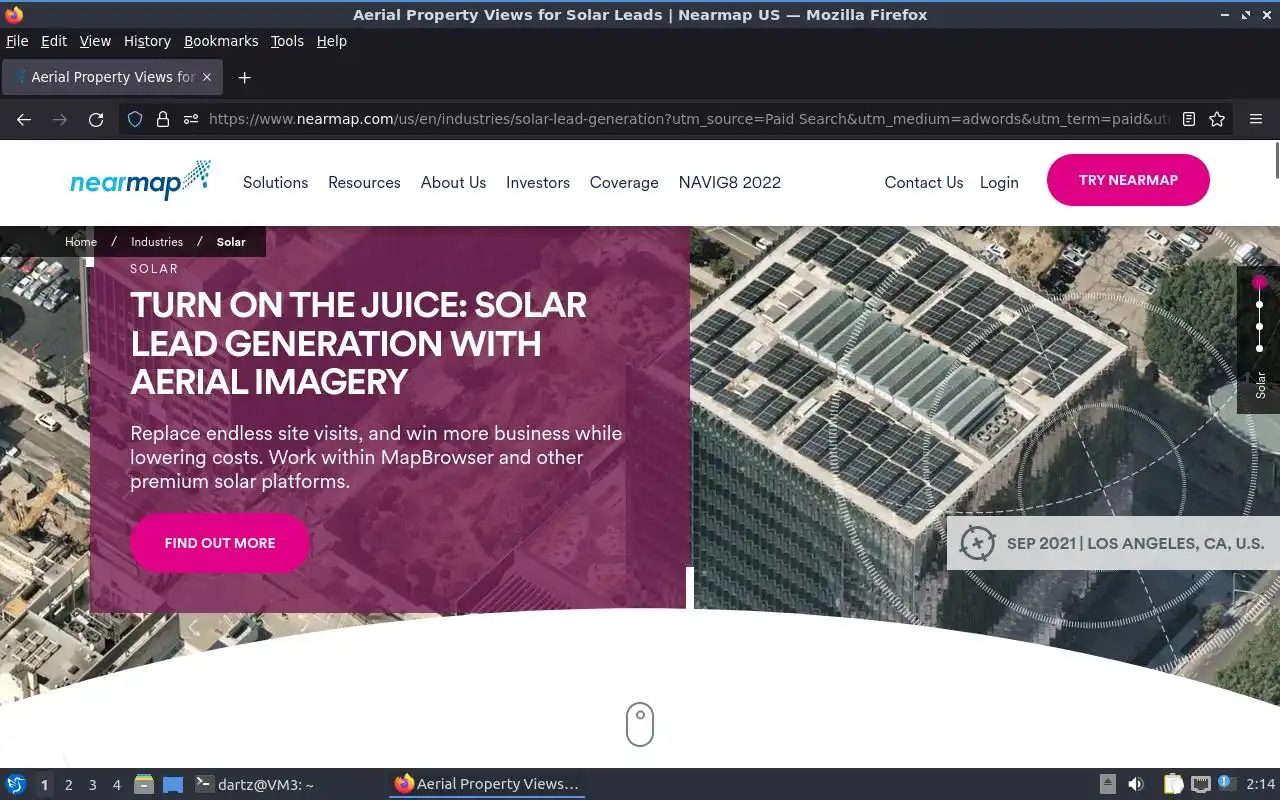Click the Login link

pyautogui.click(x=999, y=182)
